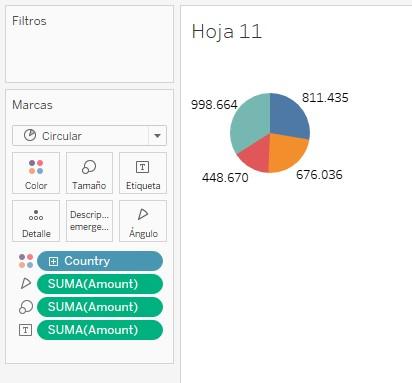Click the Filtros shelf header

coord(29,21)
